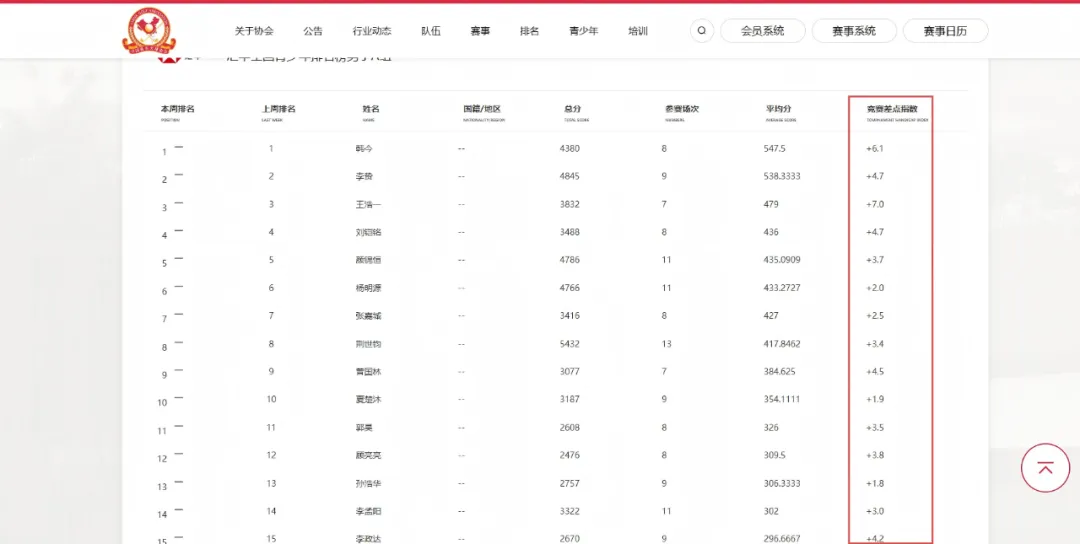1080x544 pixels.
Task: Click the 会员系统 button
Action: coord(762,31)
